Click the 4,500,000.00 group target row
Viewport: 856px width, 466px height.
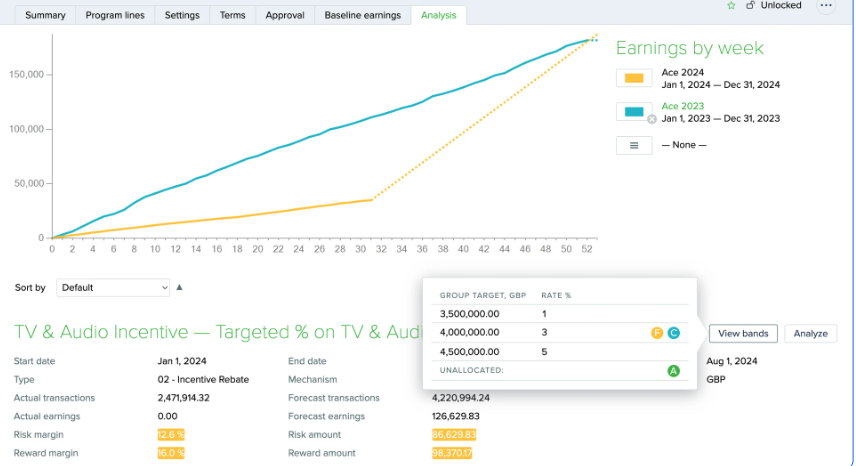tap(560, 352)
